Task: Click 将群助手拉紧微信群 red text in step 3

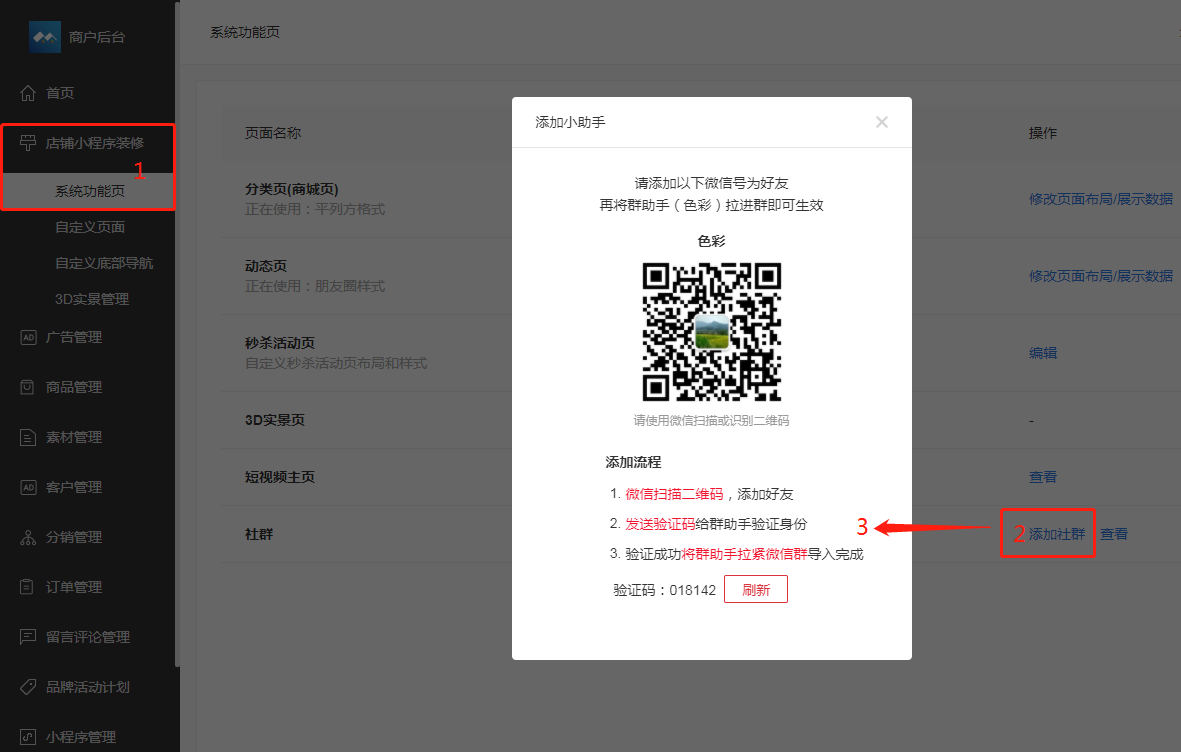Action: [744, 554]
